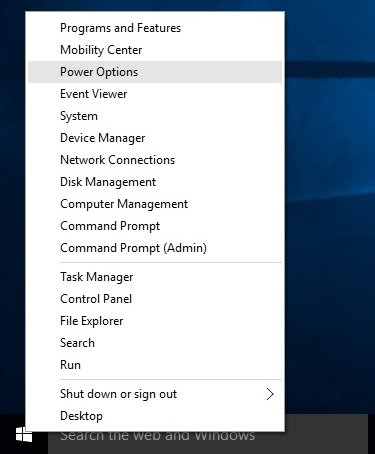
Task: Select Power Options menu entry
Action: [155, 72]
